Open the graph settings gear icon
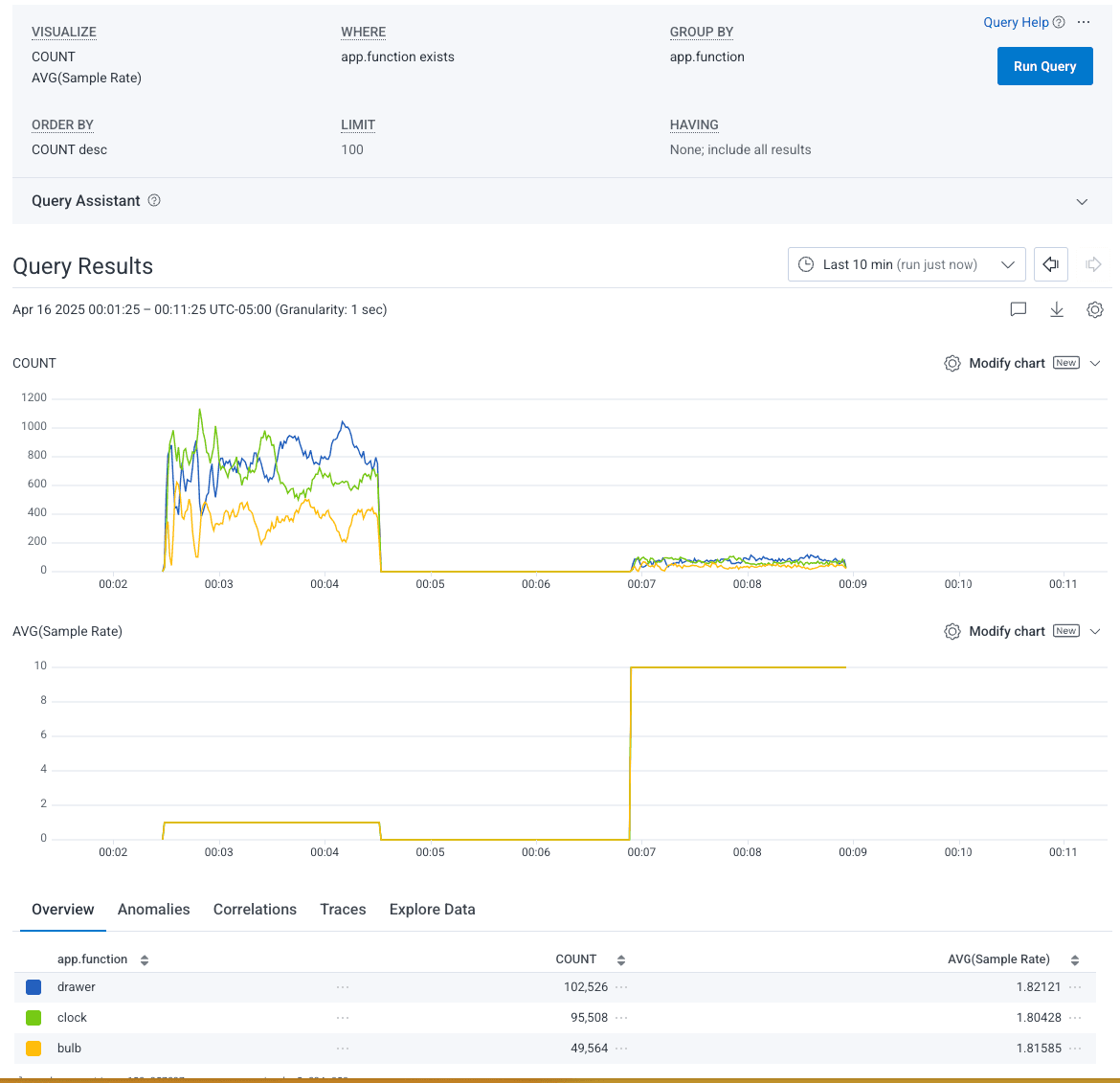The image size is (1120, 1083). tap(1095, 309)
